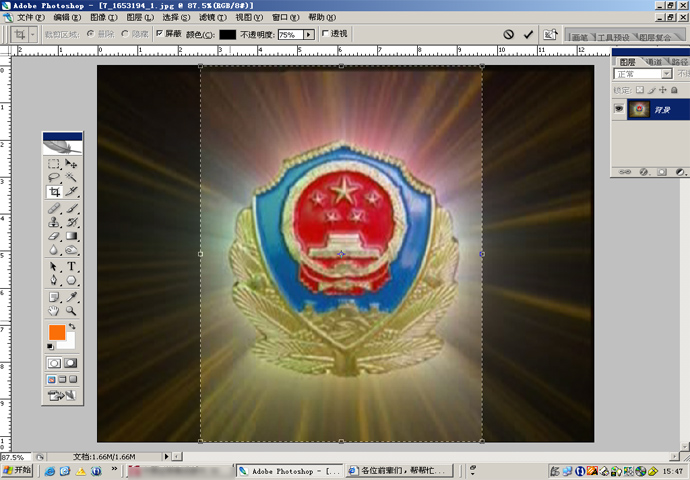Select the Clone Stamp tool

pos(54,222)
